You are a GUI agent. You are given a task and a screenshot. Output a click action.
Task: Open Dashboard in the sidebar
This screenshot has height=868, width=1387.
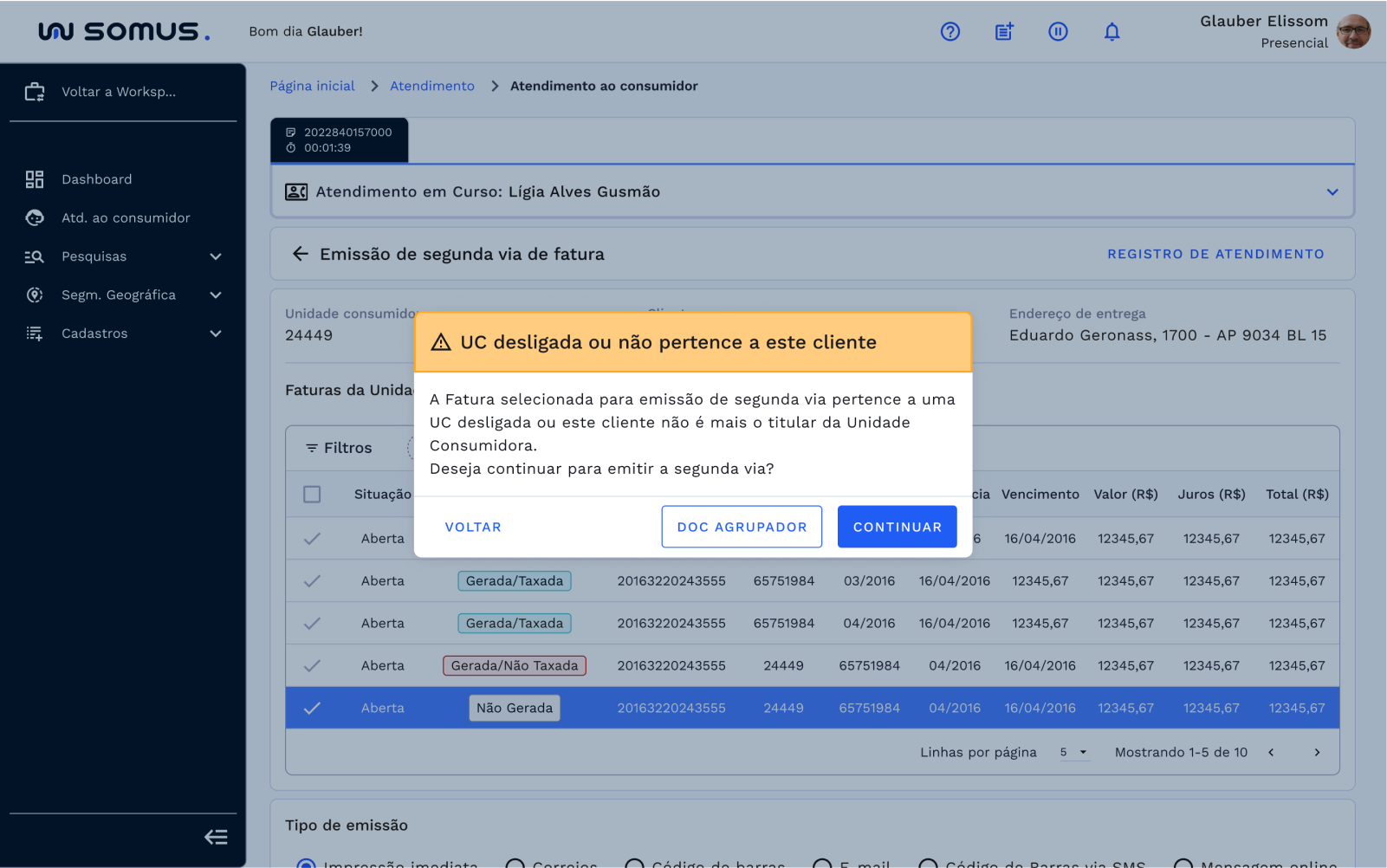pyautogui.click(x=97, y=179)
